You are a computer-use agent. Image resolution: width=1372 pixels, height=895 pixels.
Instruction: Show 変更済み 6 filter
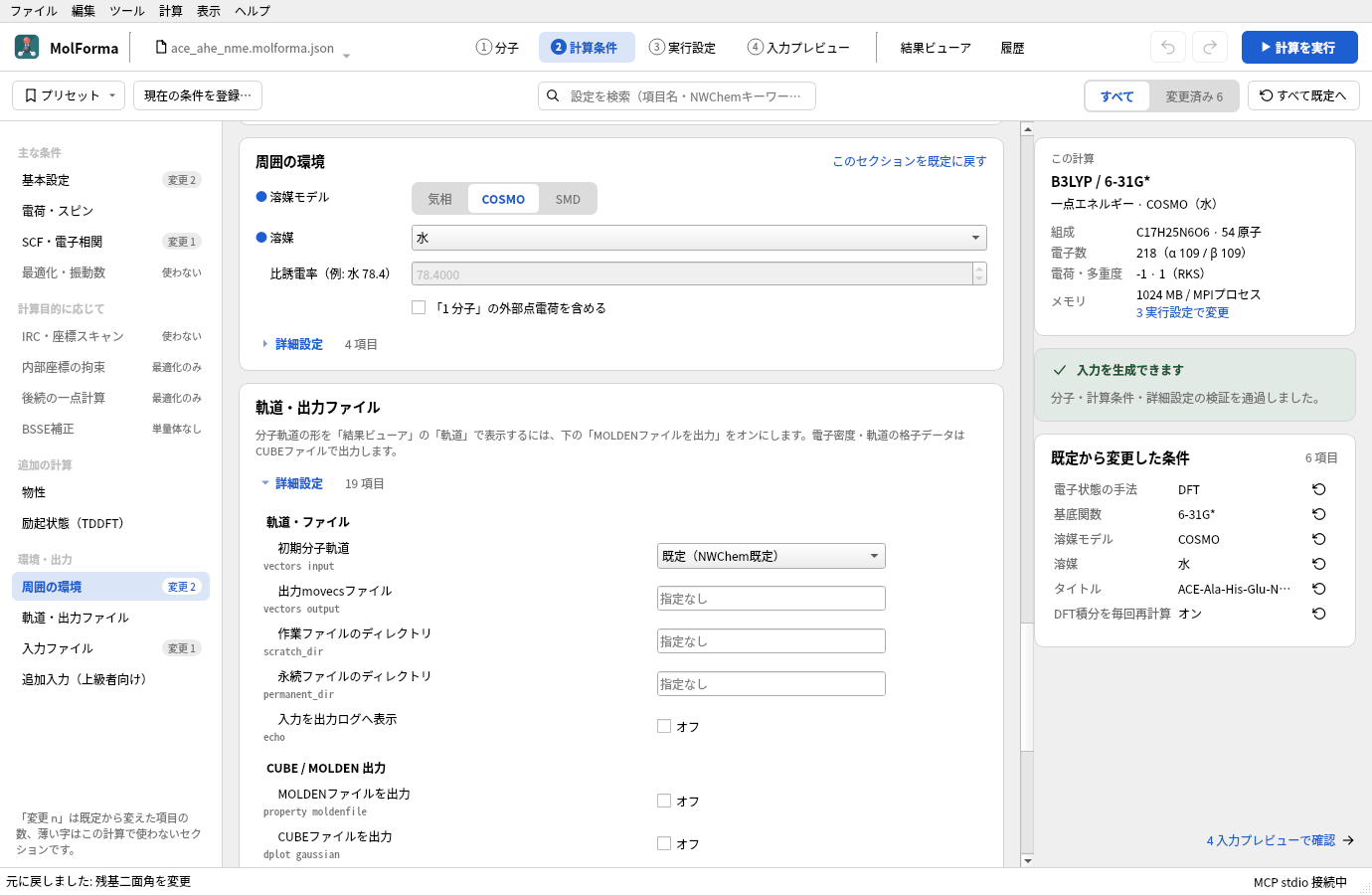(1194, 96)
